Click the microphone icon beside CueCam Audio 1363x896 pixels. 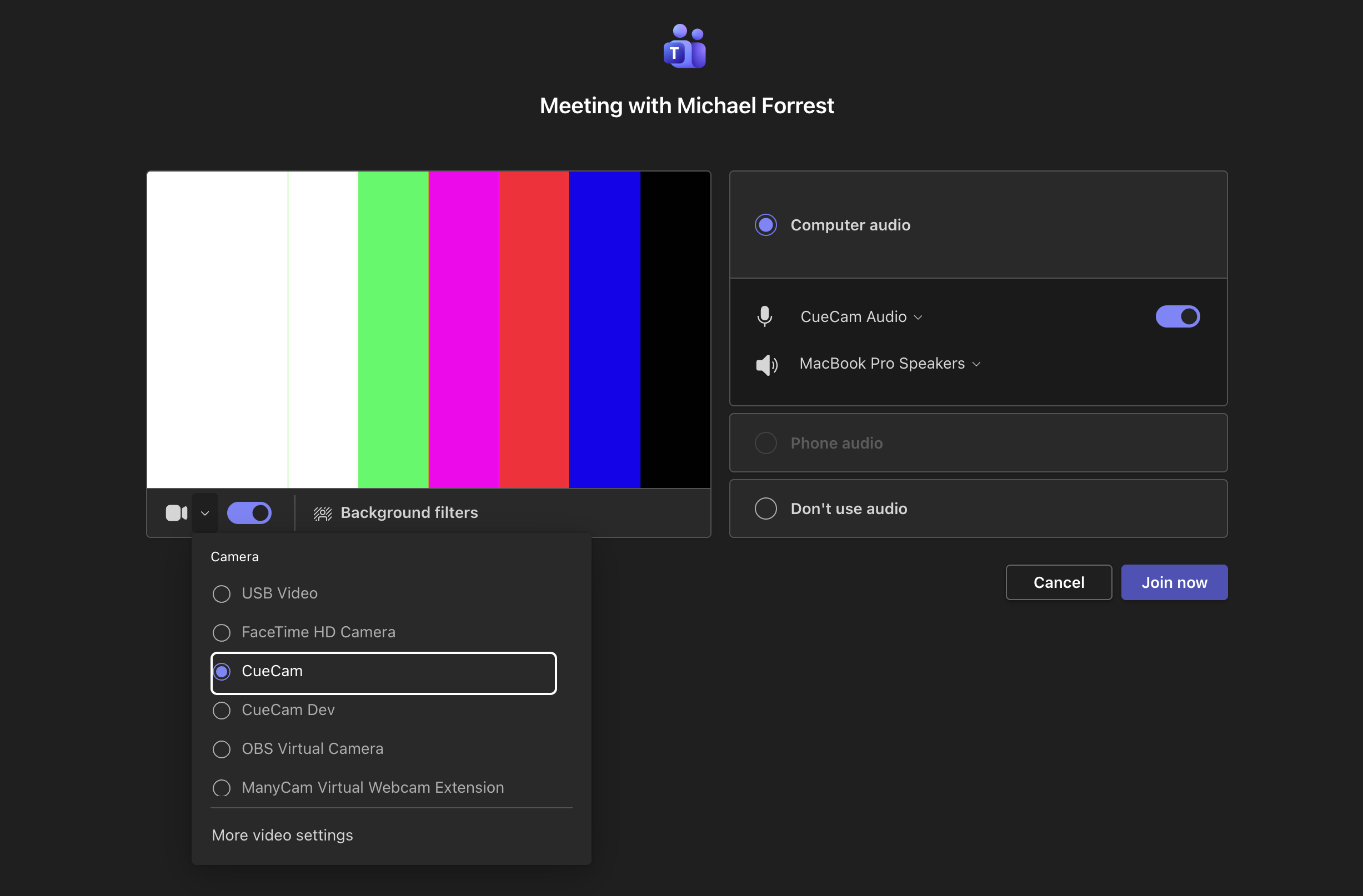[x=765, y=316]
